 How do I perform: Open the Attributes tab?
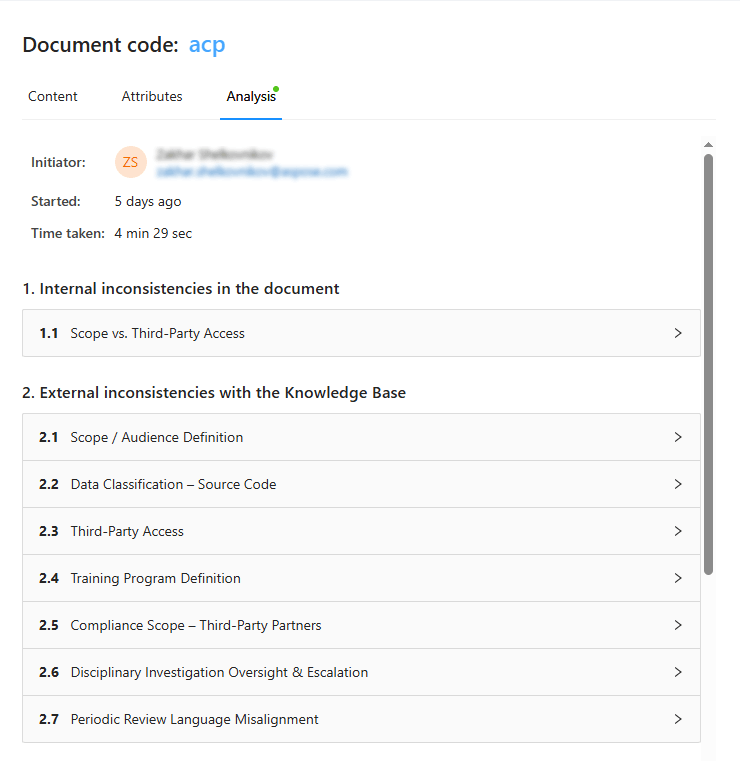pyautogui.click(x=152, y=97)
